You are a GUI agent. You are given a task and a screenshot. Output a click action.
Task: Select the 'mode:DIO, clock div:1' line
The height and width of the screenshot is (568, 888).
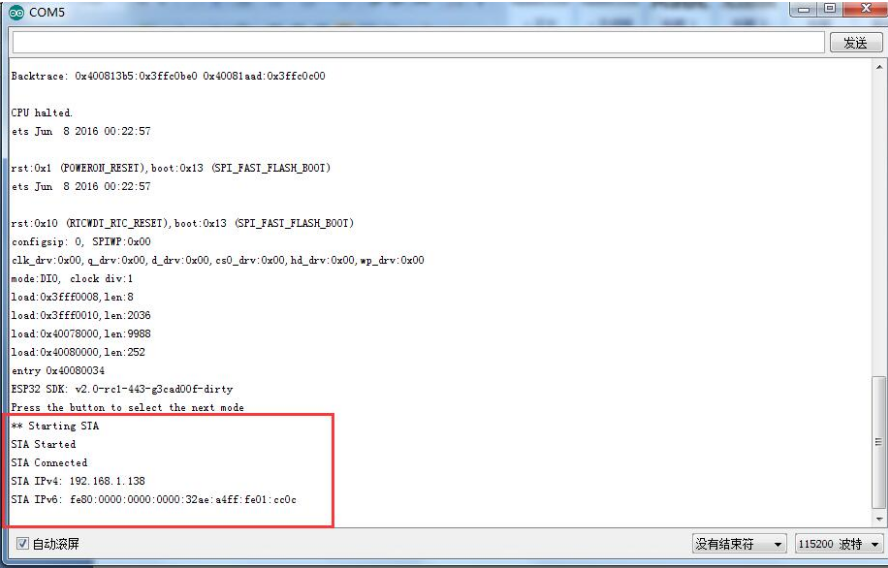(72, 279)
